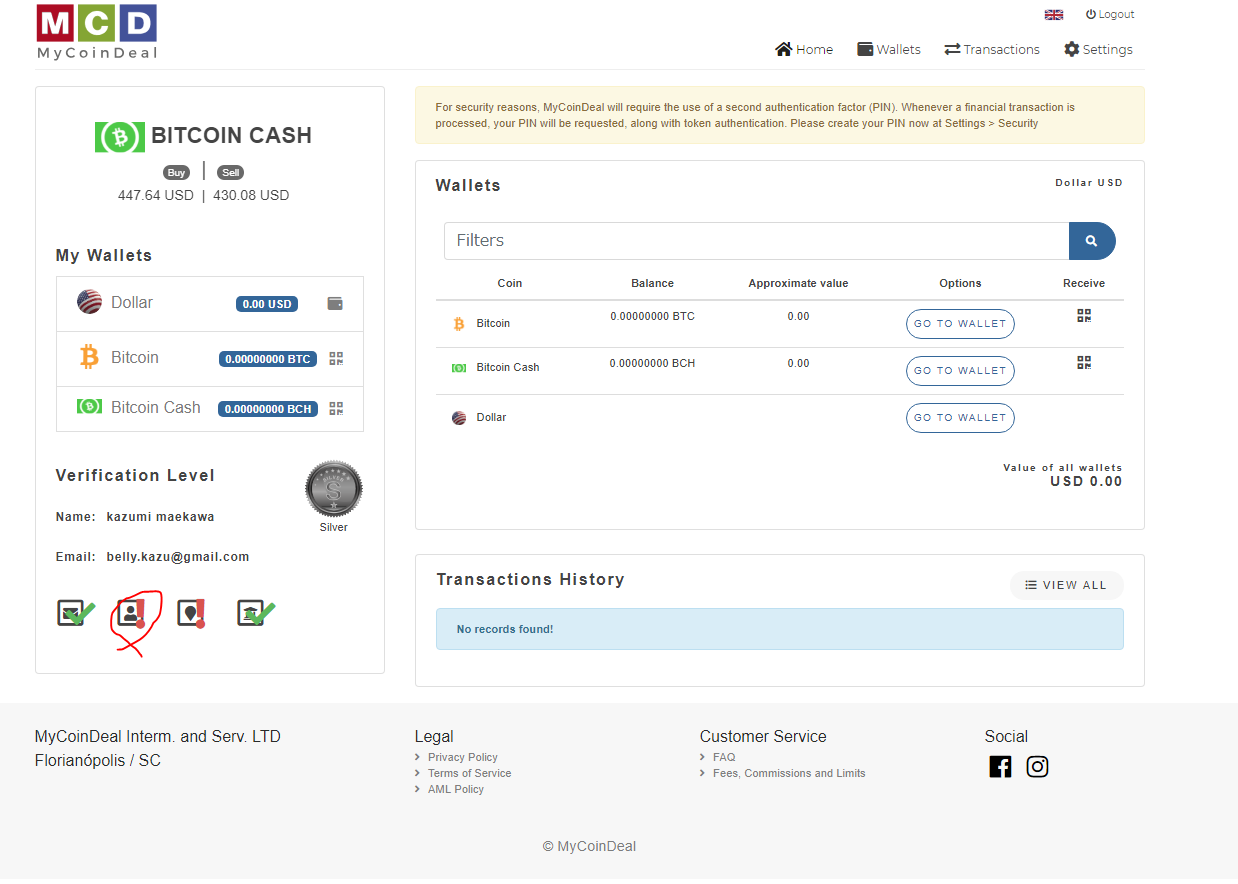Image resolution: width=1238 pixels, height=884 pixels.
Task: Show the QR code beside the BCH balance badge in My Wallets
Action: point(336,408)
